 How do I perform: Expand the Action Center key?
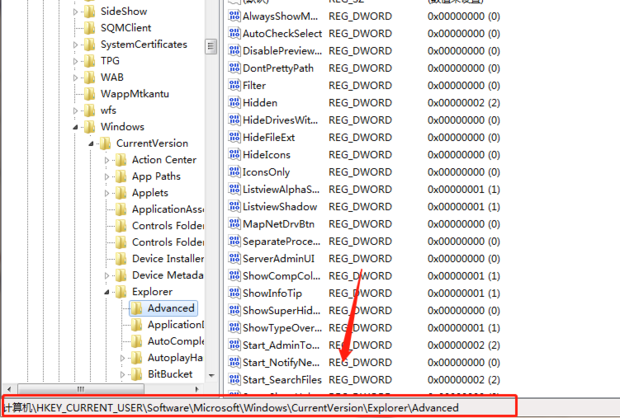point(107,160)
